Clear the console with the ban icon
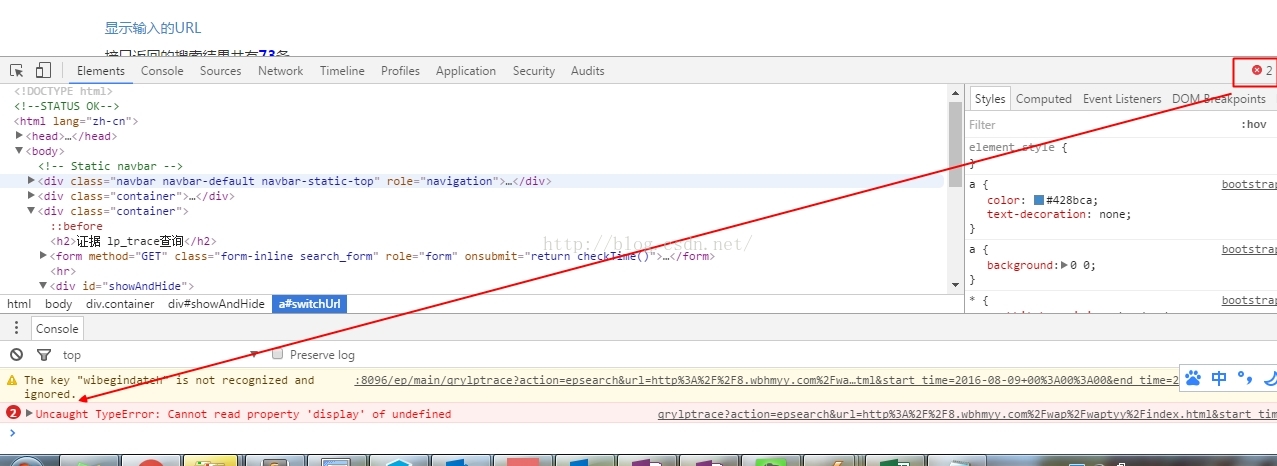 pos(16,355)
